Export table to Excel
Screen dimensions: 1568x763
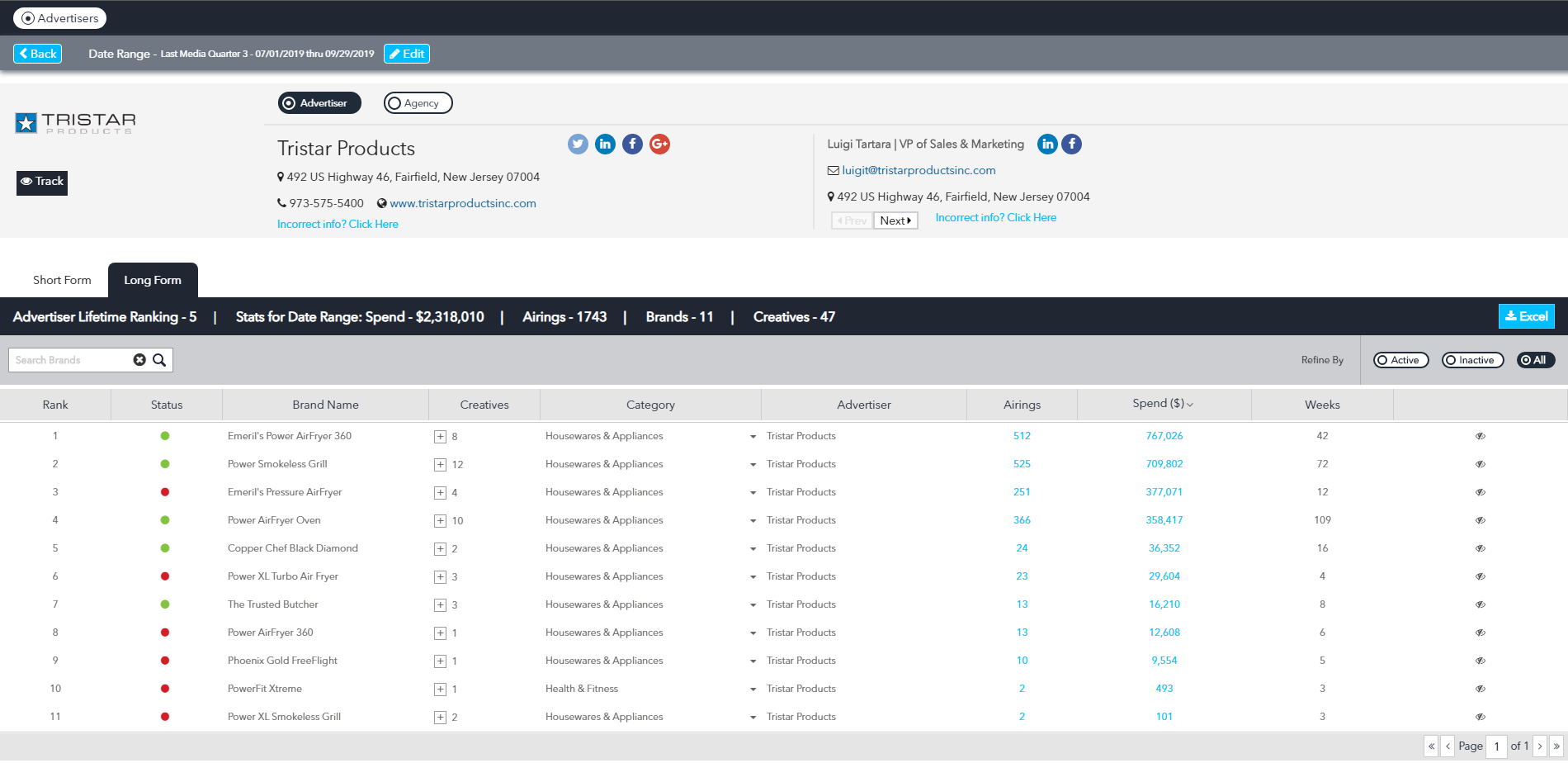point(1526,316)
